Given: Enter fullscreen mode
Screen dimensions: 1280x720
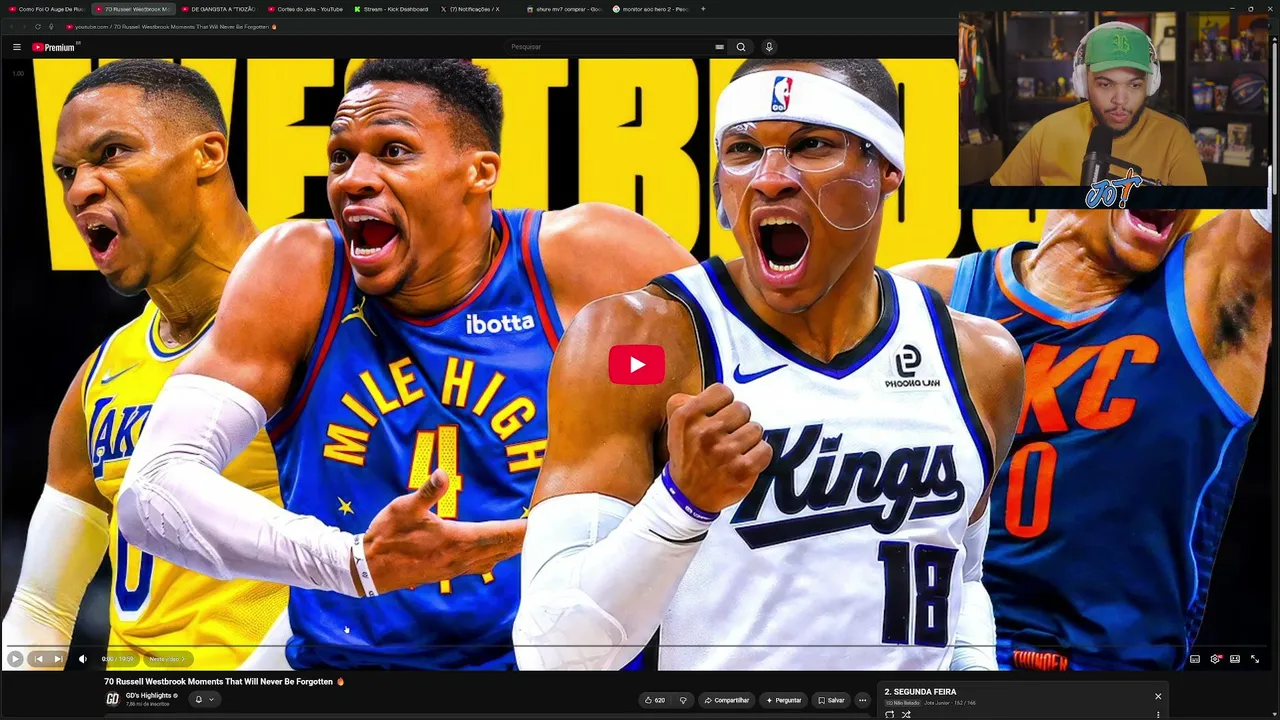Looking at the screenshot, I should coord(1255,659).
